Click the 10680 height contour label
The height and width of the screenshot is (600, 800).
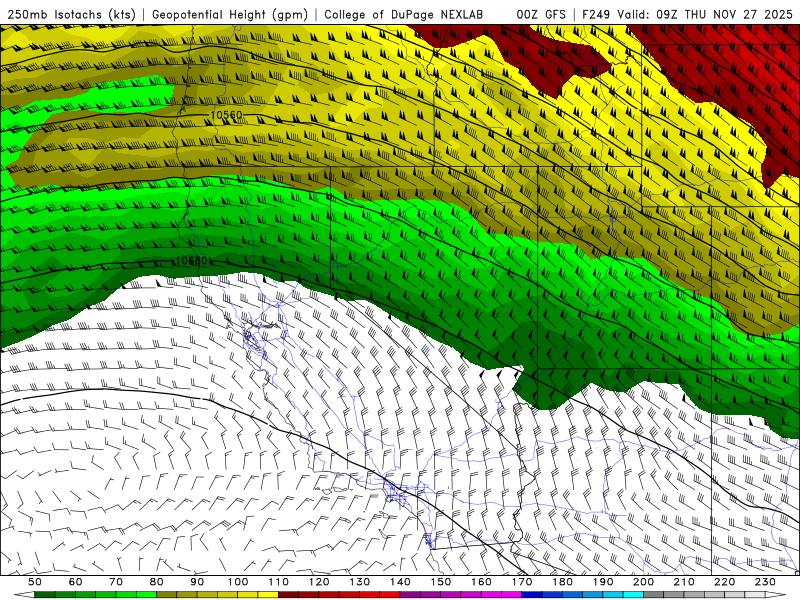click(191, 261)
